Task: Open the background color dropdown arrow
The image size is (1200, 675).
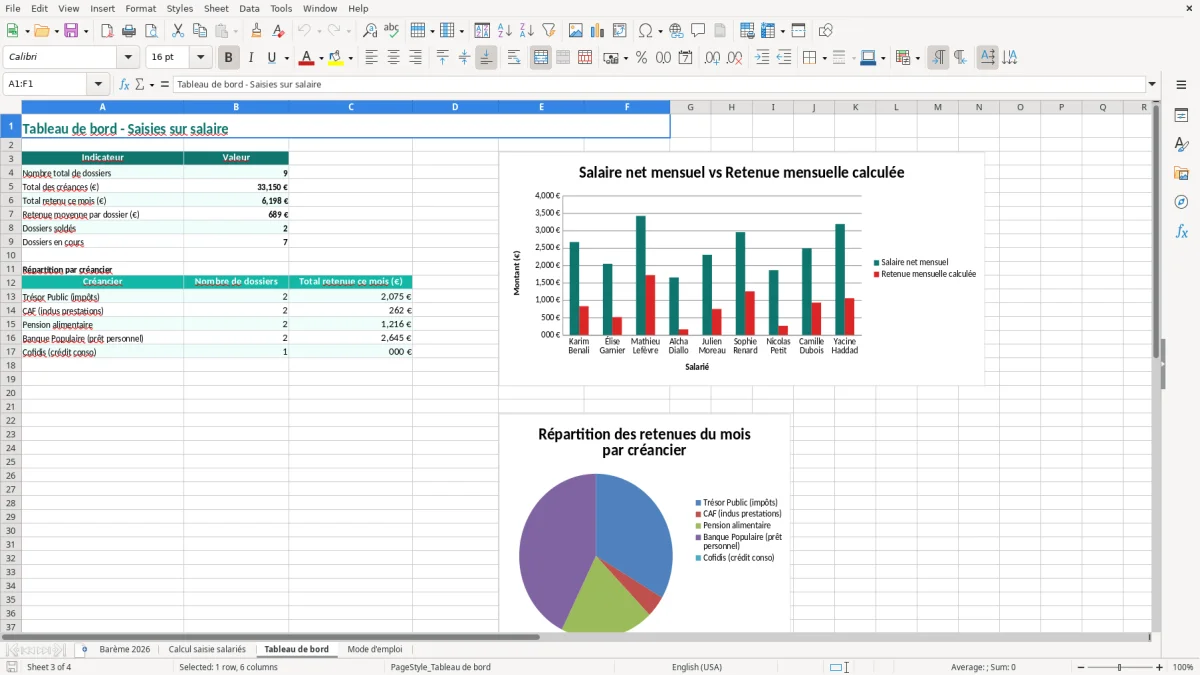Action: 350,58
